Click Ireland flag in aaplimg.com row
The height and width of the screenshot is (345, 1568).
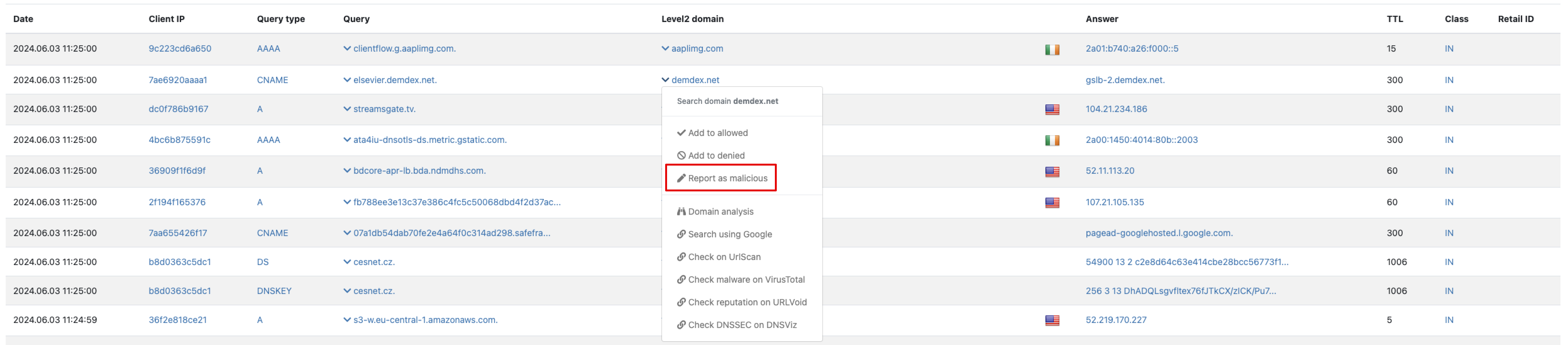tap(1052, 49)
